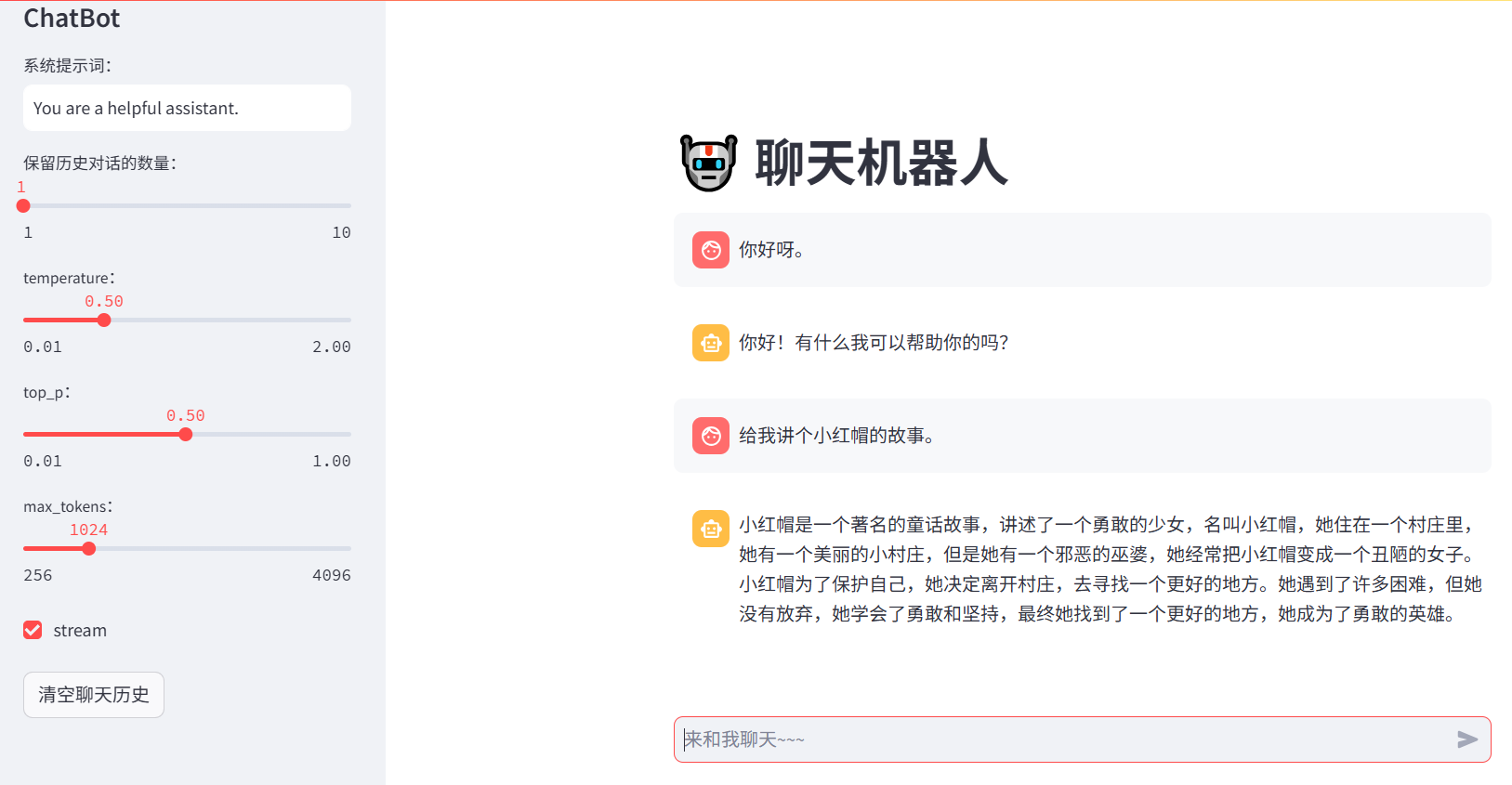The width and height of the screenshot is (1512, 785).
Task: Click bot avatar beside the 小红帽 story reply
Action: (x=711, y=529)
